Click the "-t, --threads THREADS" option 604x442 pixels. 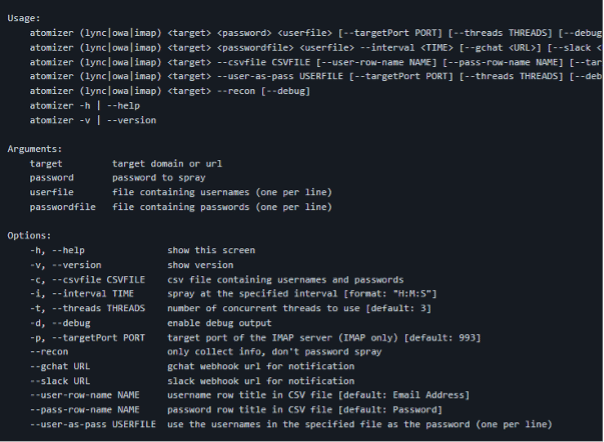click(x=88, y=309)
